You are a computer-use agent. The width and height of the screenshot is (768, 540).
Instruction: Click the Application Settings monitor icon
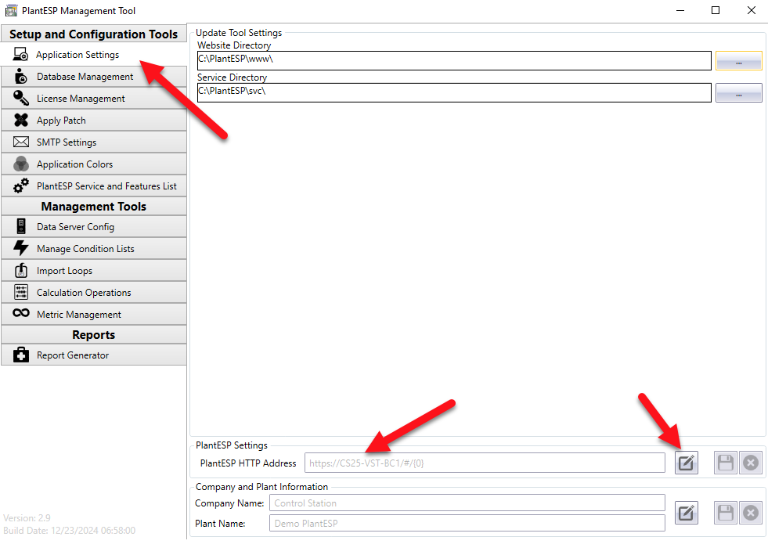tap(21, 54)
